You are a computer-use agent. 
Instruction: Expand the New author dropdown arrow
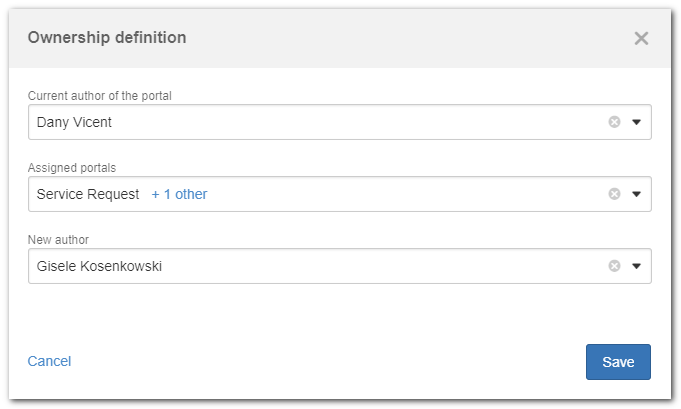[x=636, y=267]
